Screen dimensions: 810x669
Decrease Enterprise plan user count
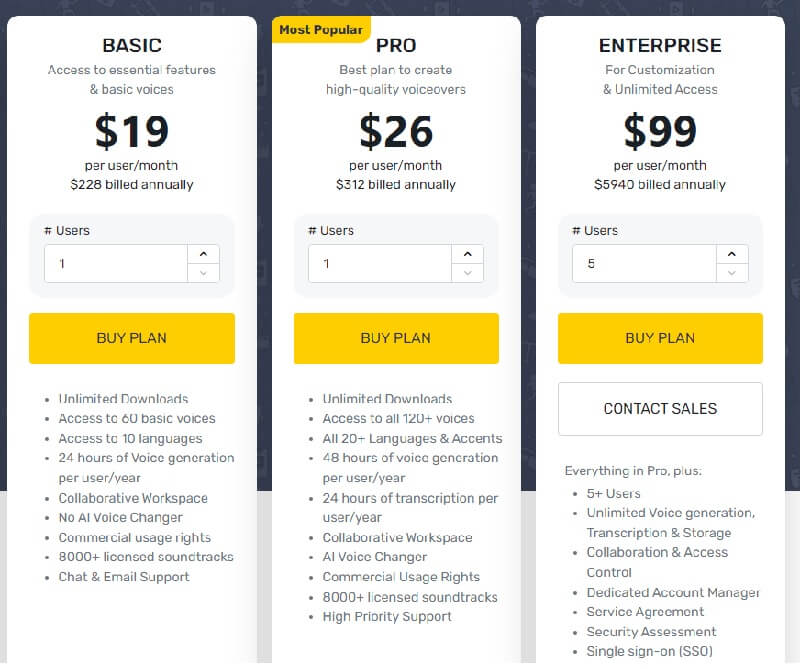tap(732, 273)
